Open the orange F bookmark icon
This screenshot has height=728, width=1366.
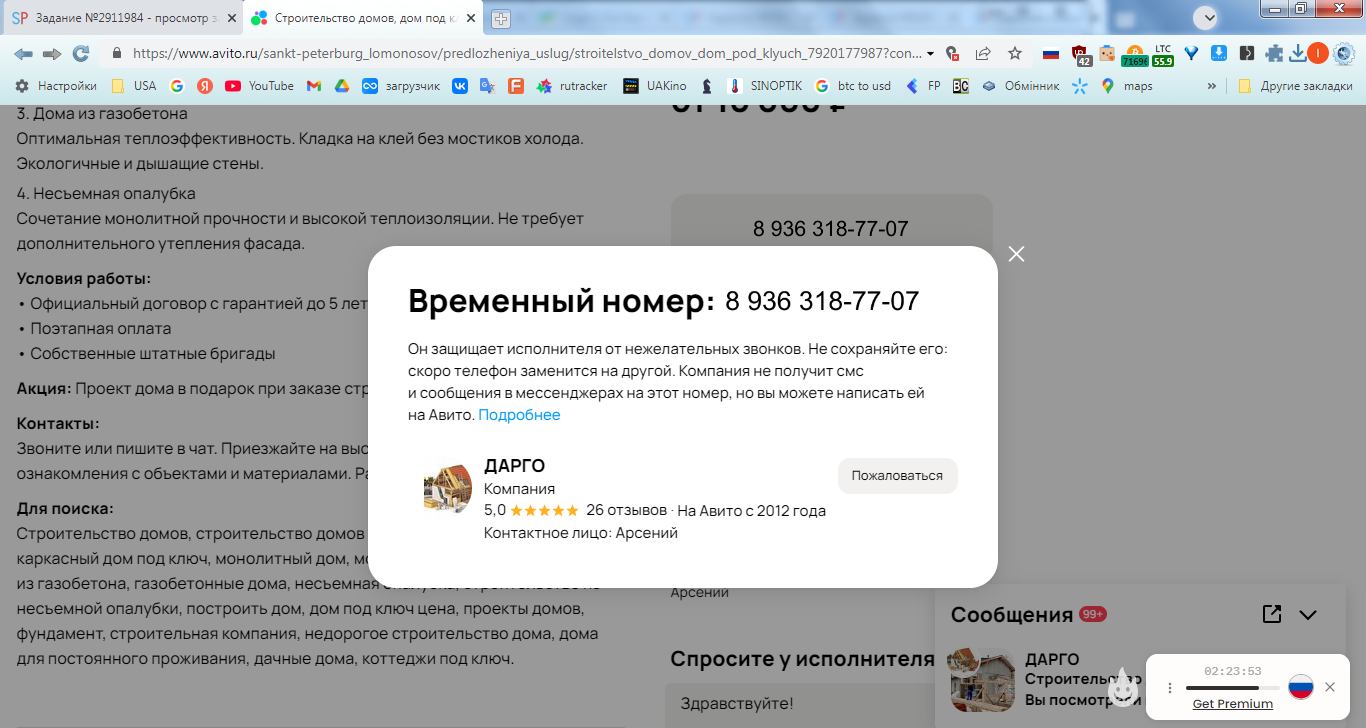pyautogui.click(x=515, y=86)
